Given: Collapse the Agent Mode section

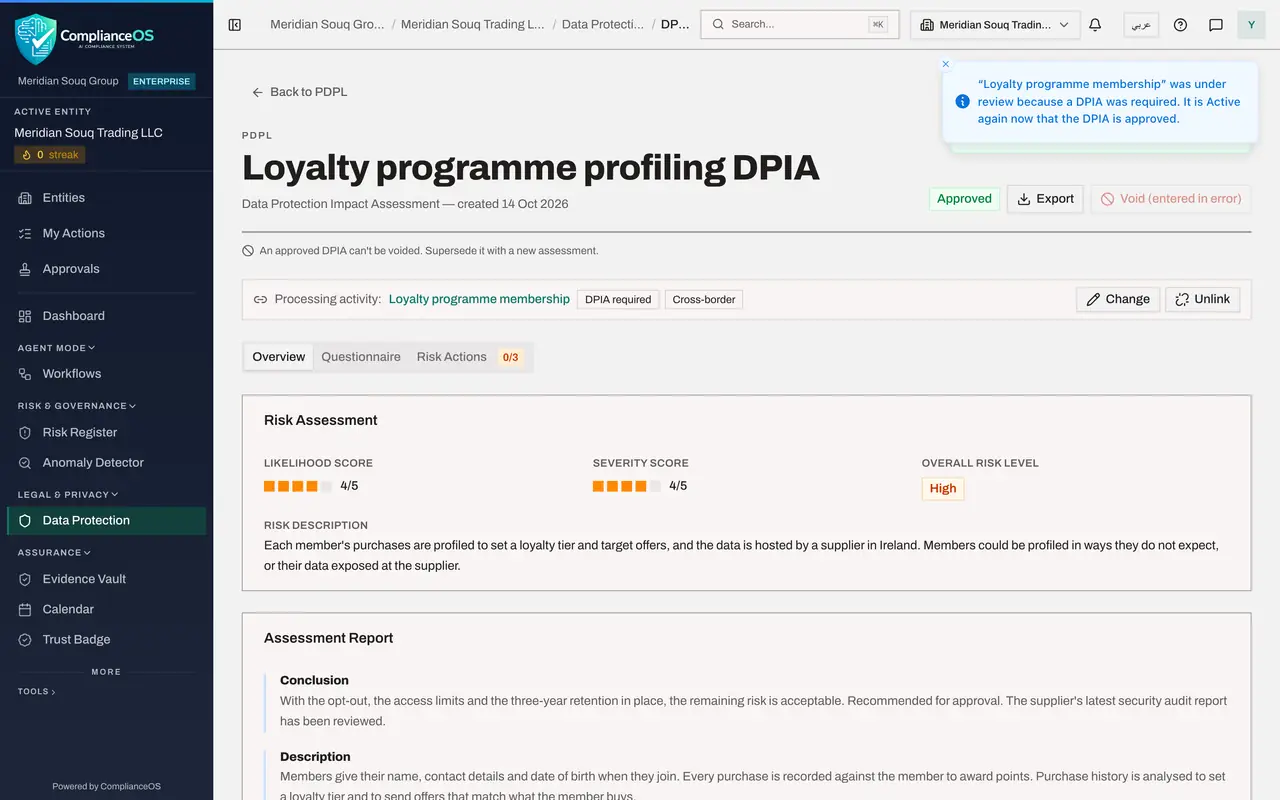Looking at the screenshot, I should pyautogui.click(x=56, y=348).
